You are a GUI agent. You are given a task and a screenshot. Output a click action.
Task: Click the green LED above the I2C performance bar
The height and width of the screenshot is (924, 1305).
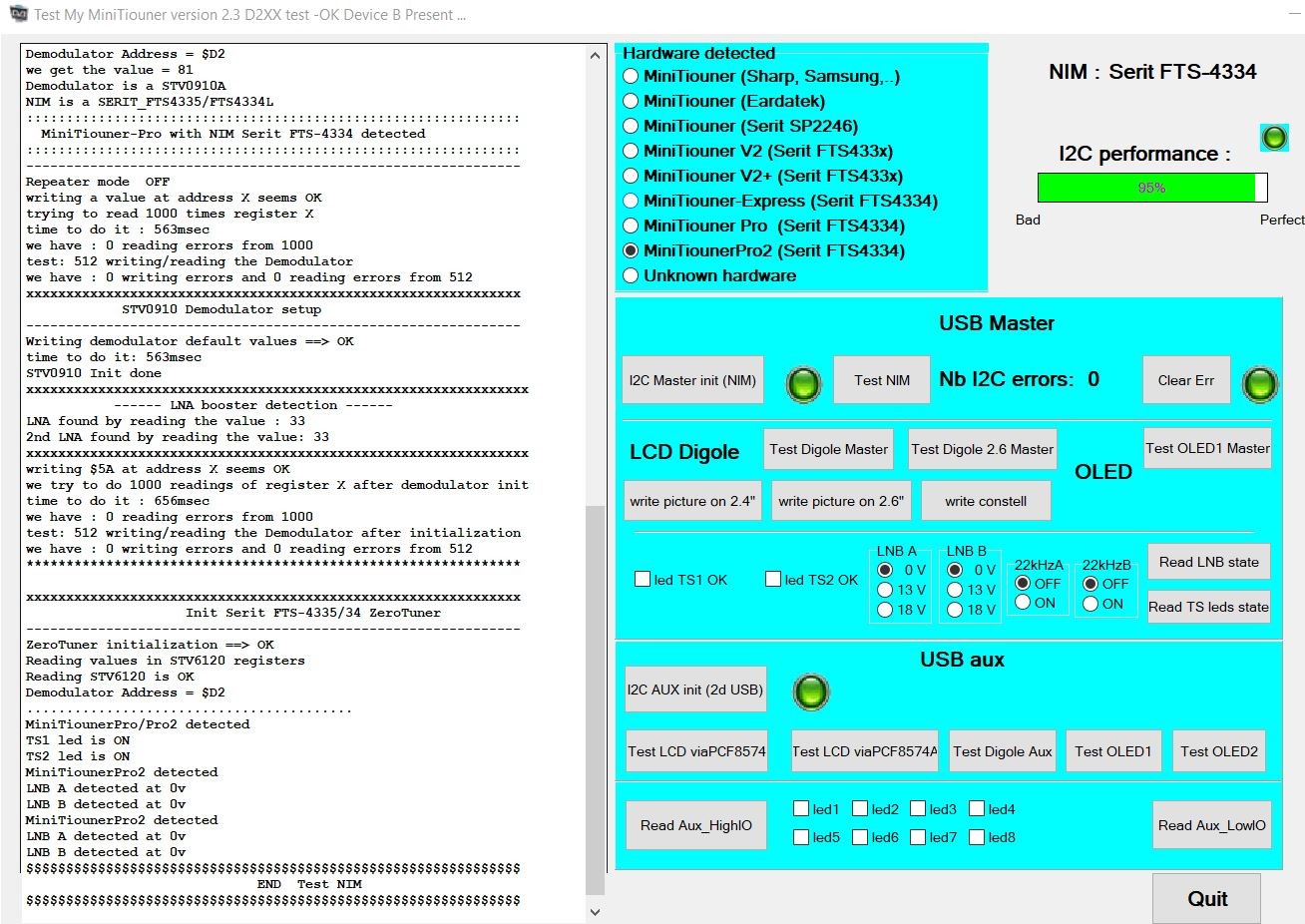(x=1274, y=138)
